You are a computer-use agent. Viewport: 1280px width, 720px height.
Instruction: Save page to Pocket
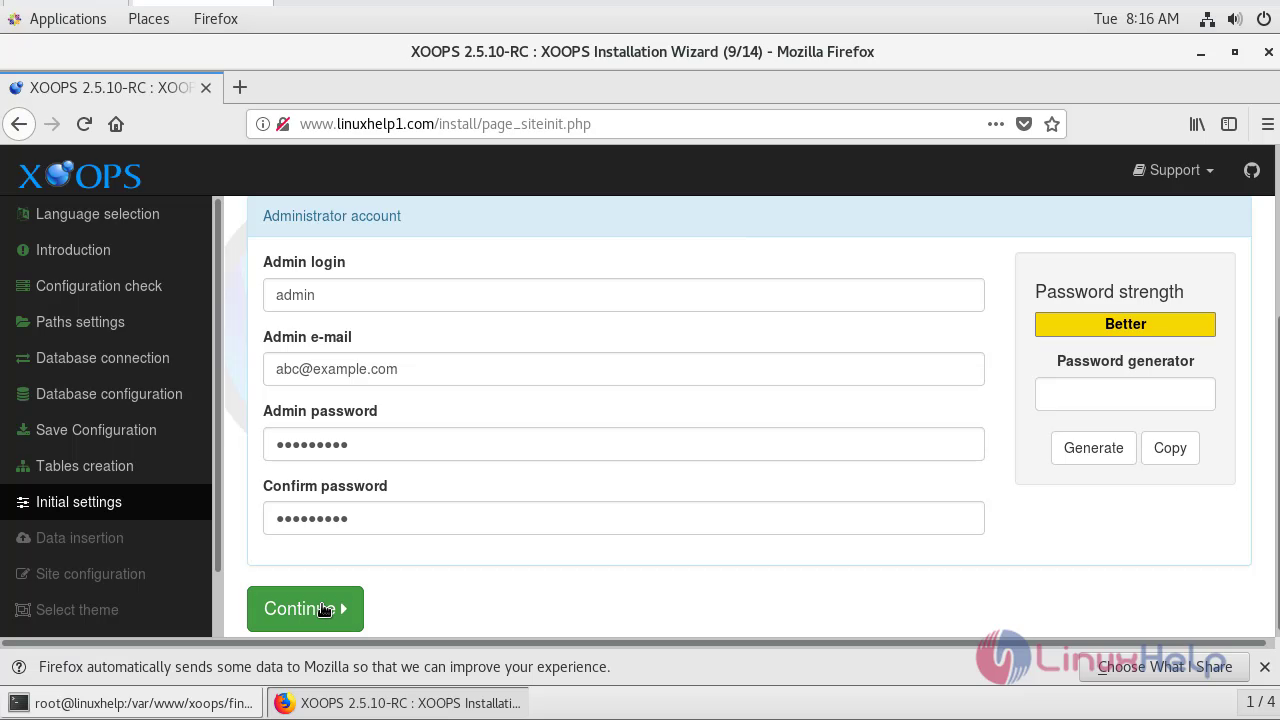click(1023, 124)
